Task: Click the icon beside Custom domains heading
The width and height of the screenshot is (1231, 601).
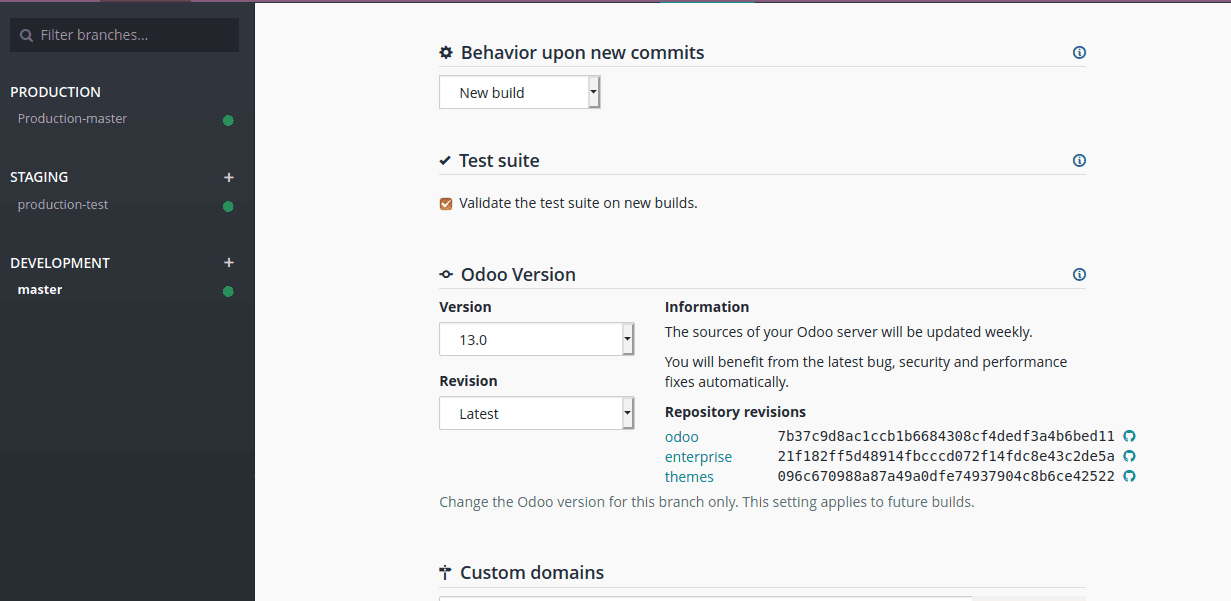Action: (x=445, y=573)
